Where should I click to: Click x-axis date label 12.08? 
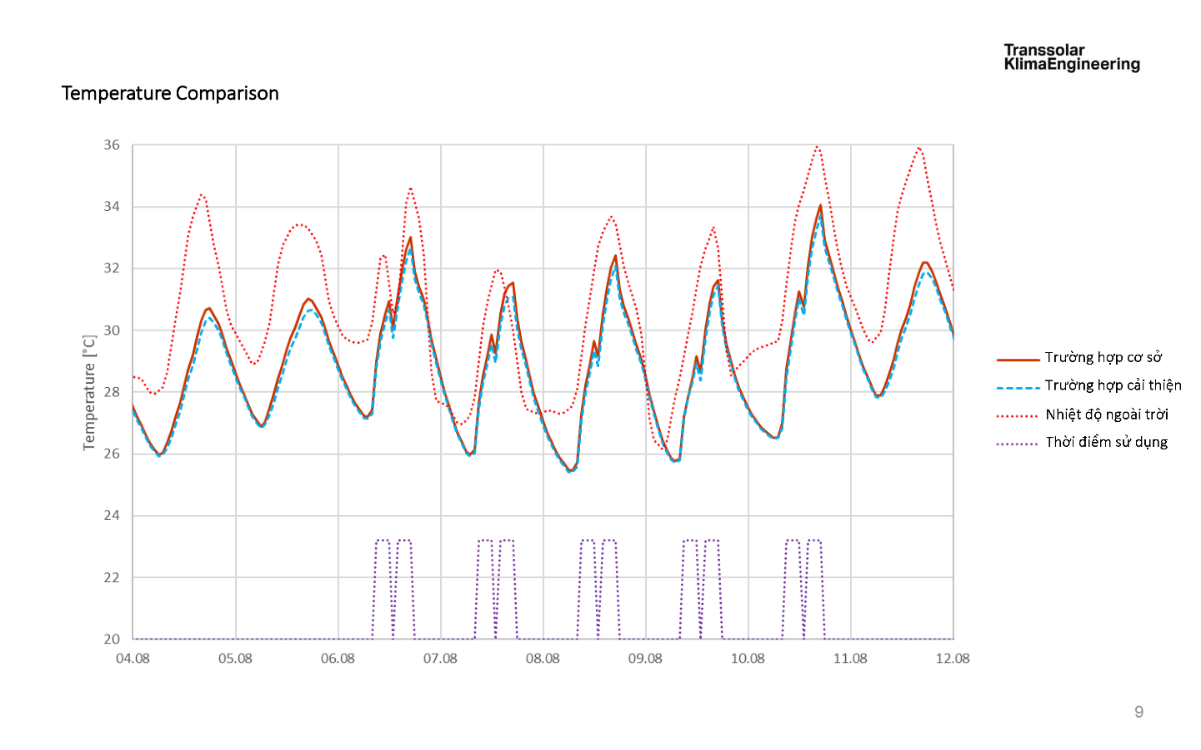point(953,659)
